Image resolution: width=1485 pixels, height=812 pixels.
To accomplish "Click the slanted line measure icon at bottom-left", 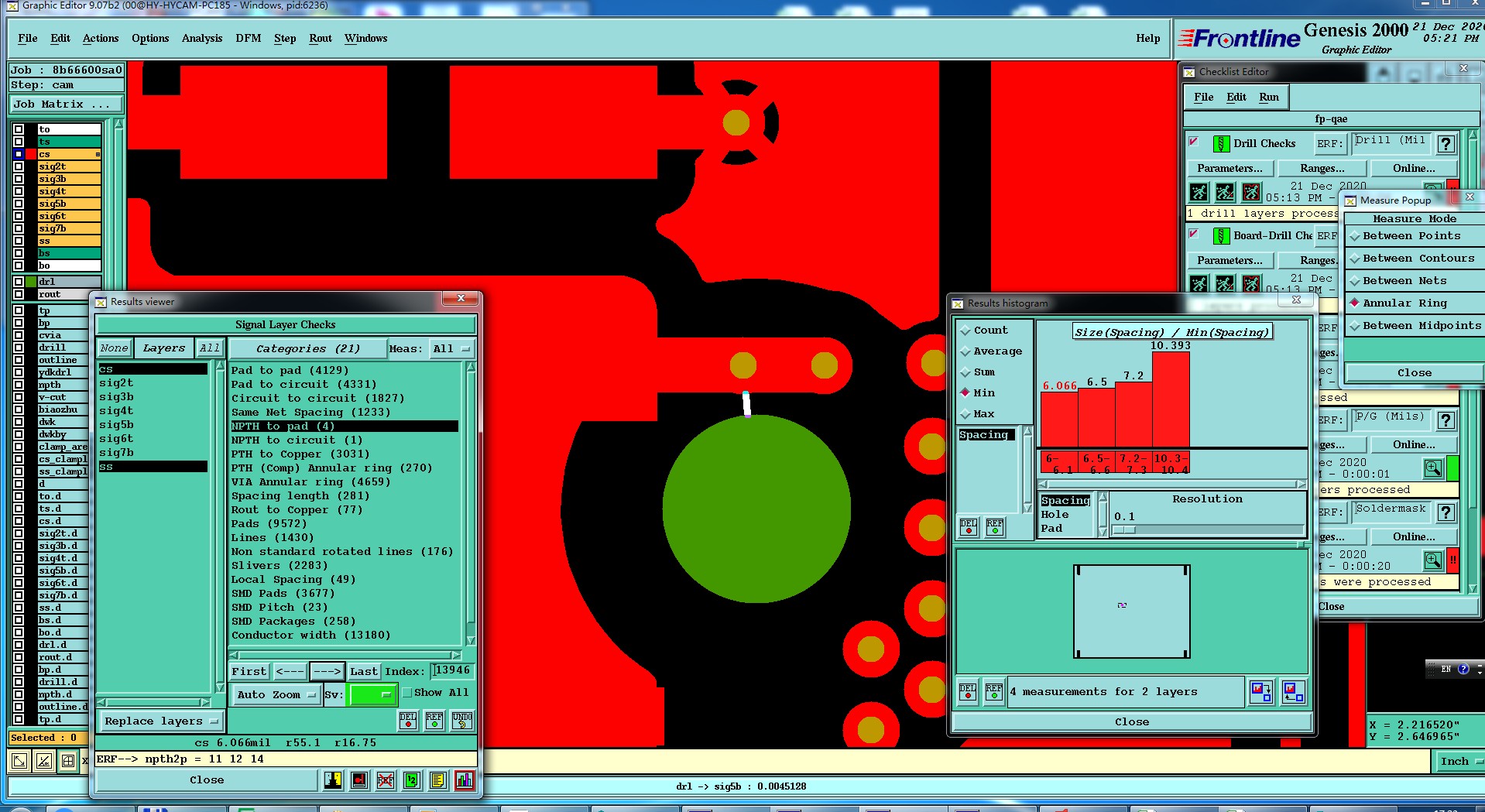I will click(x=43, y=760).
